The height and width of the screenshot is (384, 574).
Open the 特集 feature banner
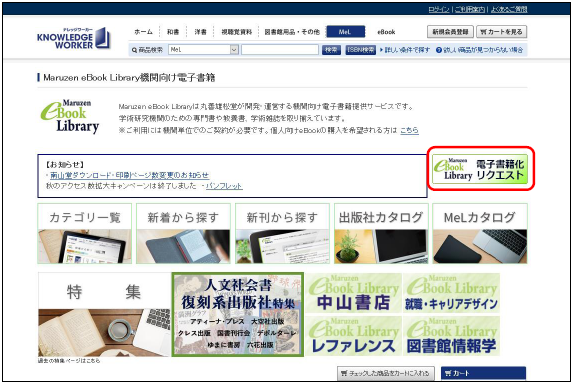click(x=104, y=314)
